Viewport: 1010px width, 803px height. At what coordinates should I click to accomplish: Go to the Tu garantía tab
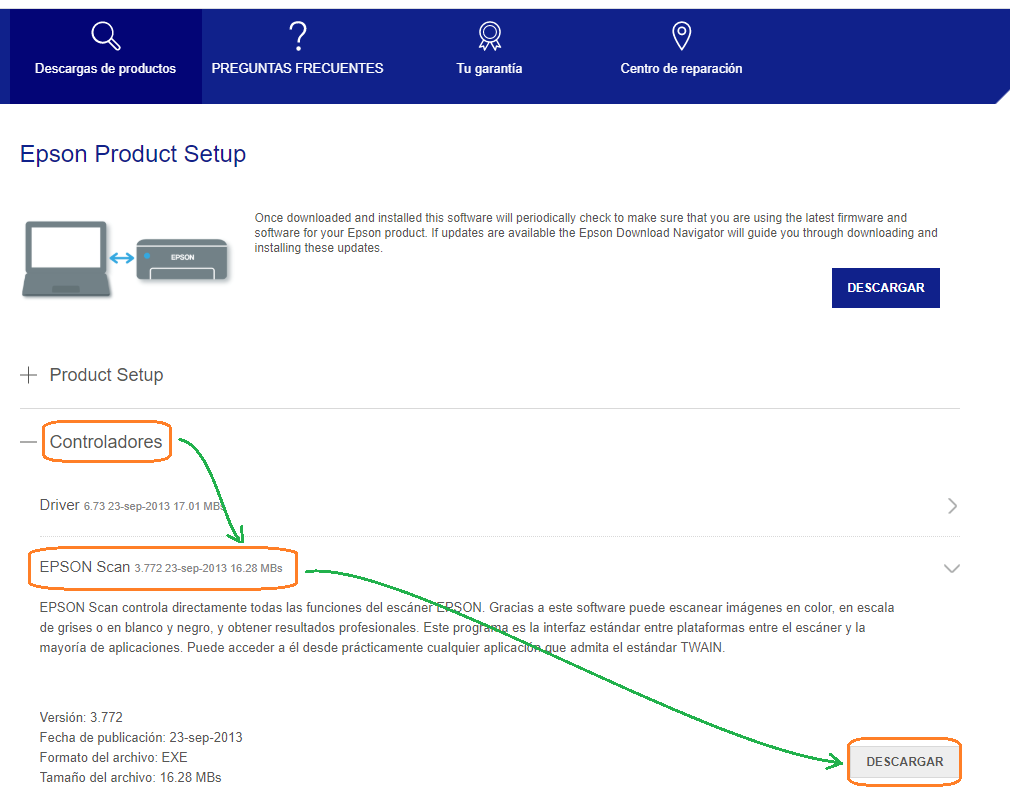coord(490,57)
